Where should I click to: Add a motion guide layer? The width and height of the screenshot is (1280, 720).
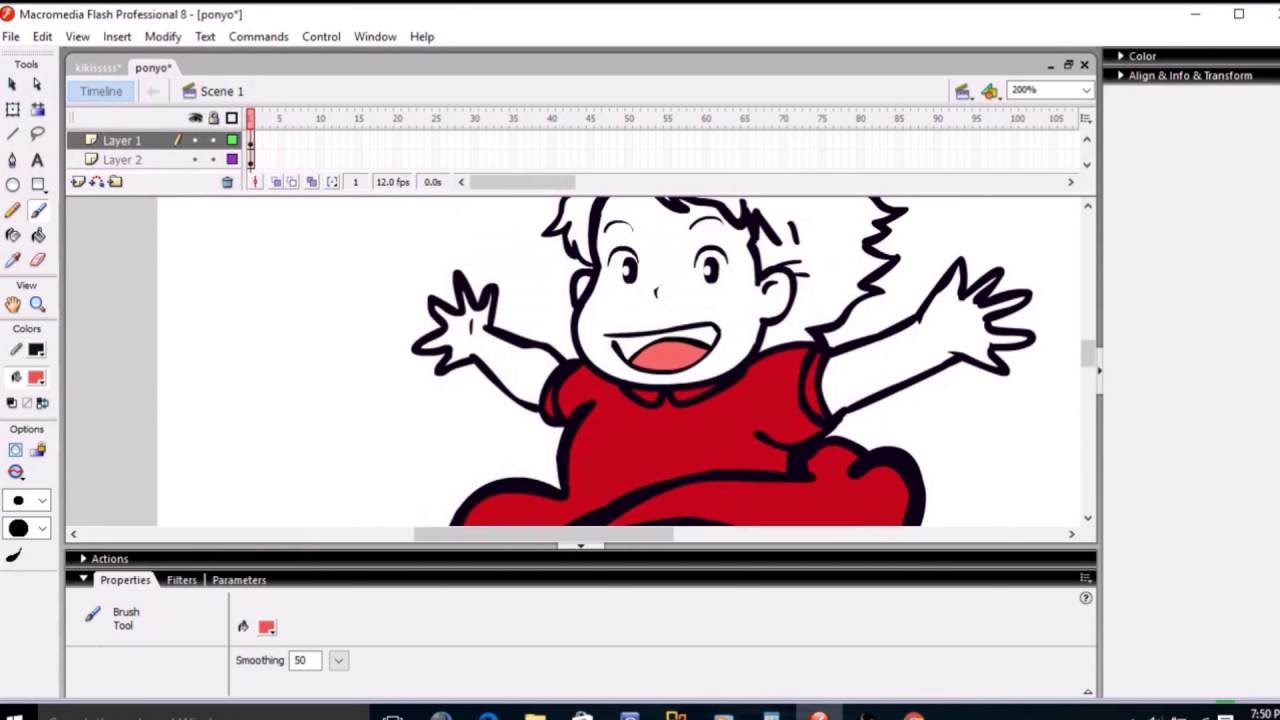(97, 182)
